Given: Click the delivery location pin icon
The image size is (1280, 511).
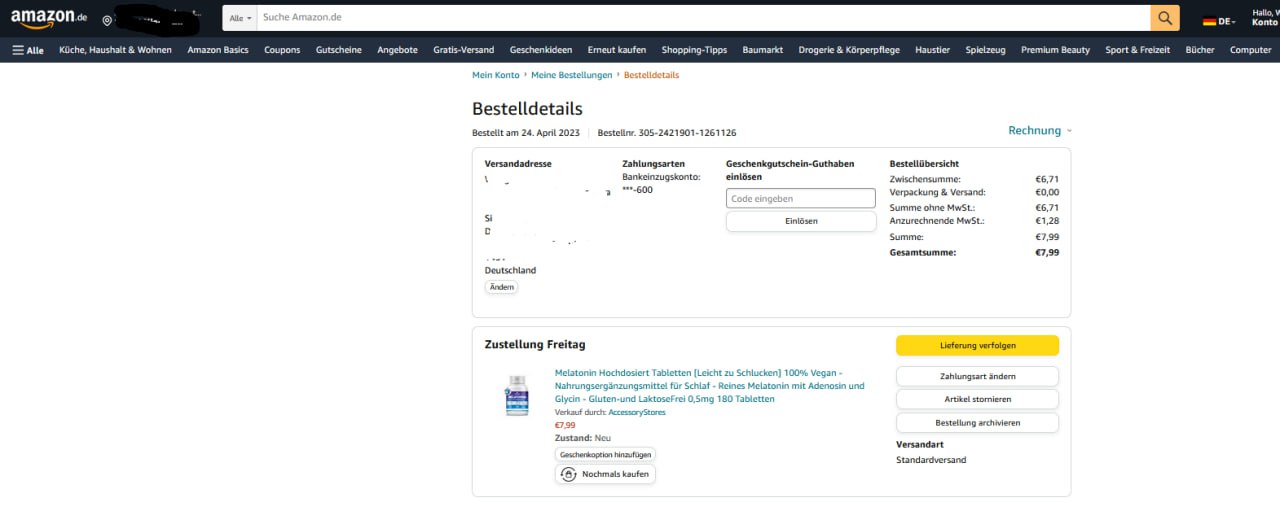Looking at the screenshot, I should (x=107, y=19).
